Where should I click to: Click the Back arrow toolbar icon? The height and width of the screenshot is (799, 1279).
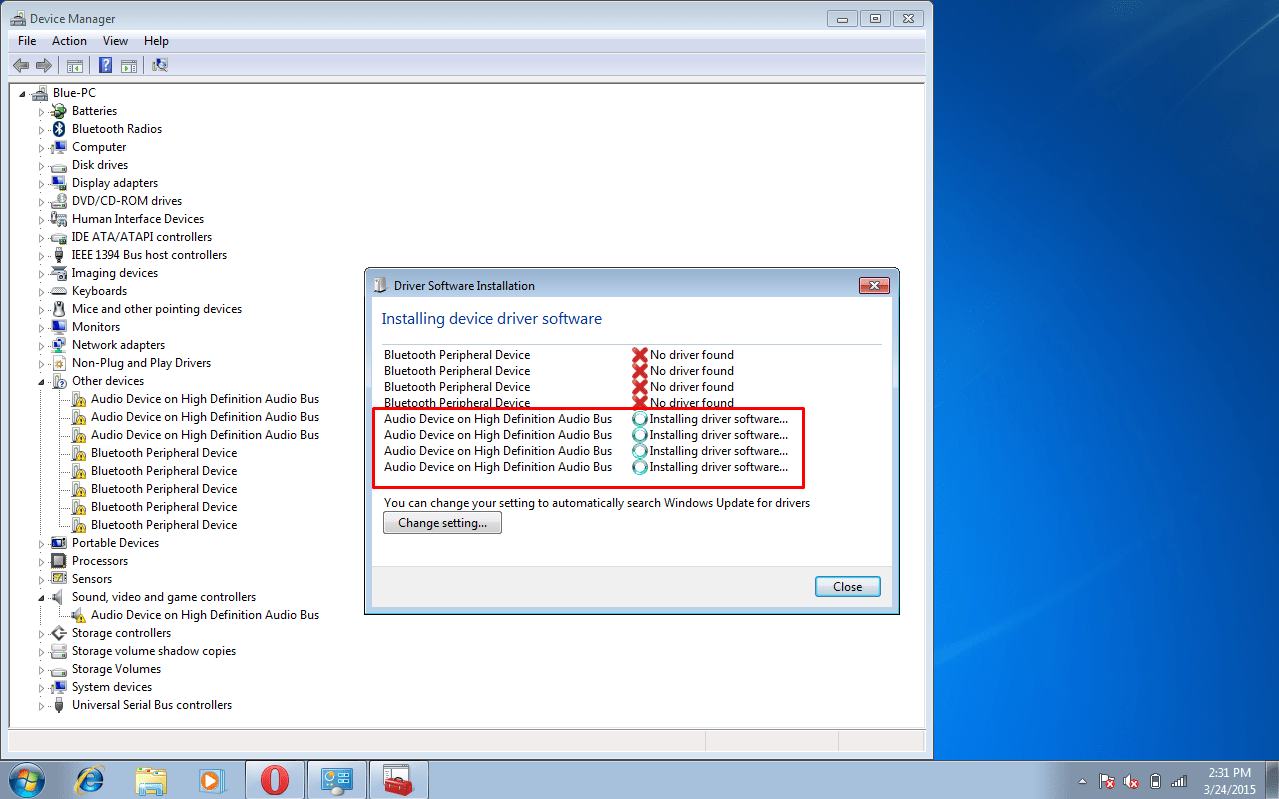(x=20, y=65)
